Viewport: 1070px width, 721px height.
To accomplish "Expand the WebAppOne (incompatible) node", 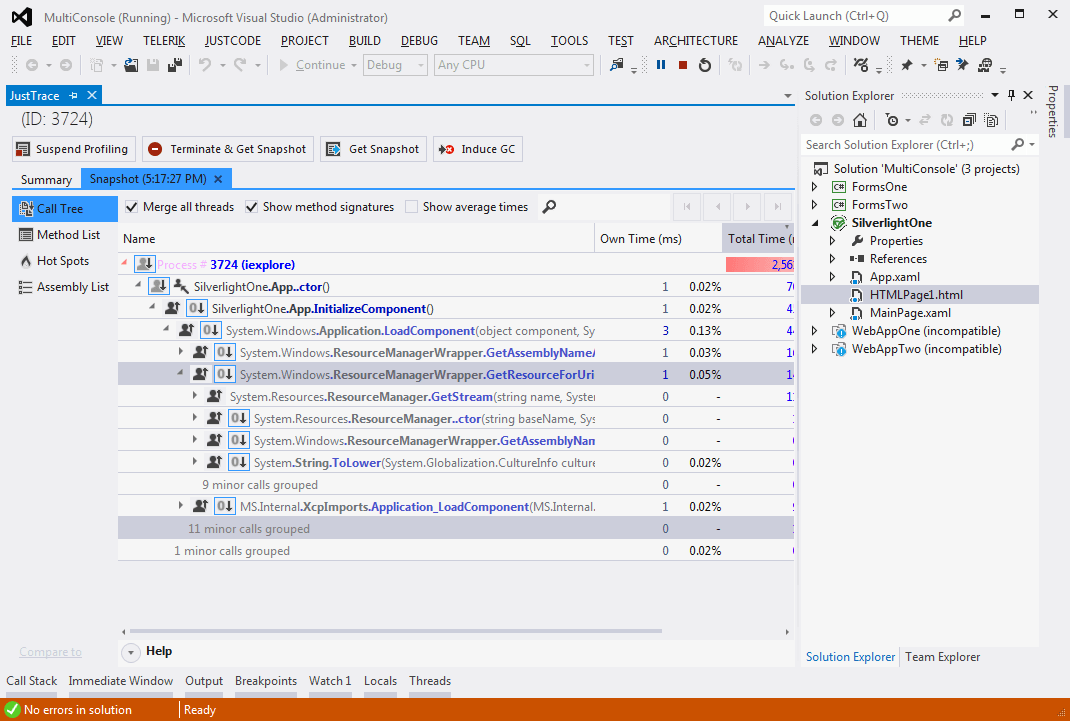I will [x=814, y=331].
